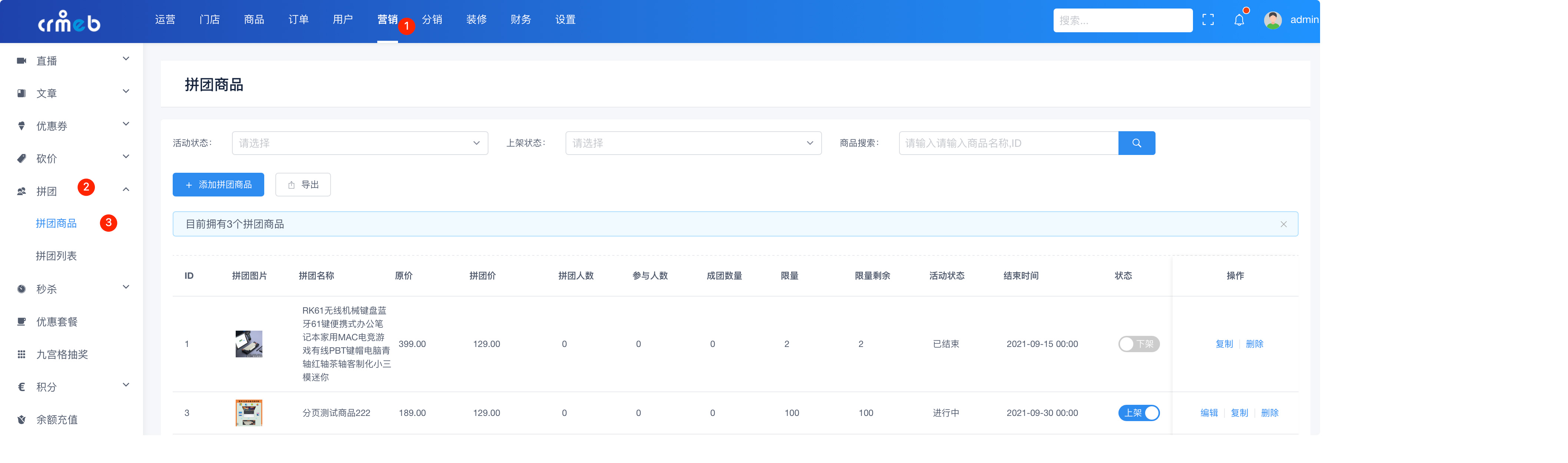The width and height of the screenshot is (1568, 463).
Task: Switch to the 订单 top menu
Action: (298, 20)
